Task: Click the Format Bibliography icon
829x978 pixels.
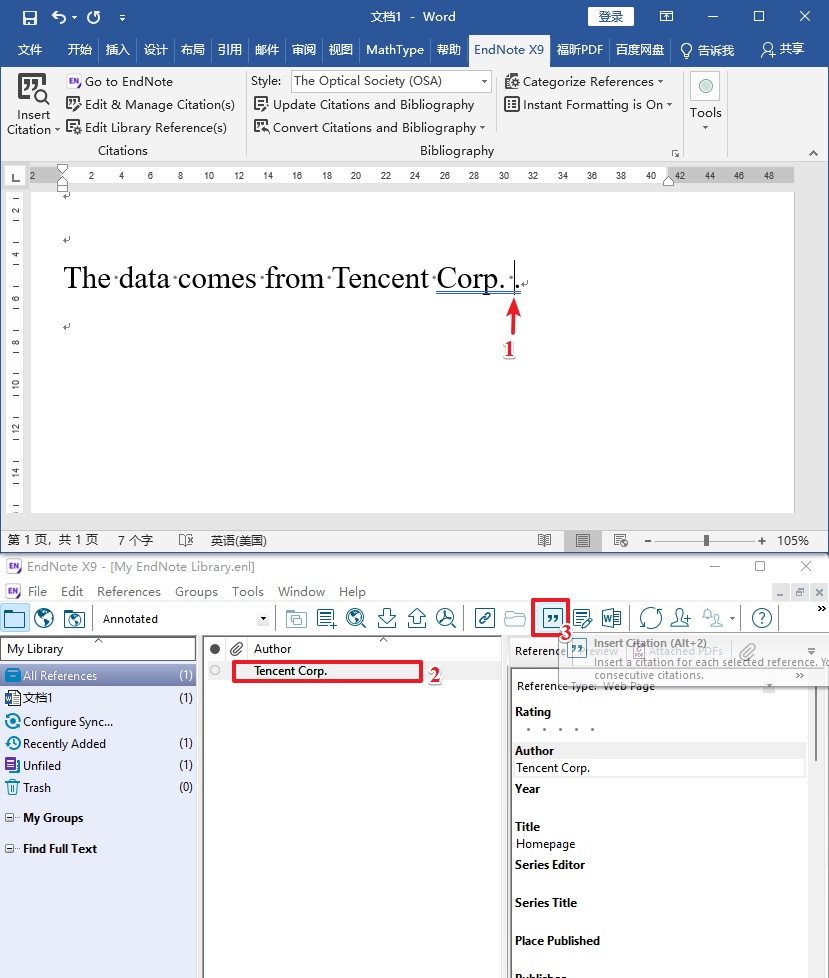Action: point(582,619)
